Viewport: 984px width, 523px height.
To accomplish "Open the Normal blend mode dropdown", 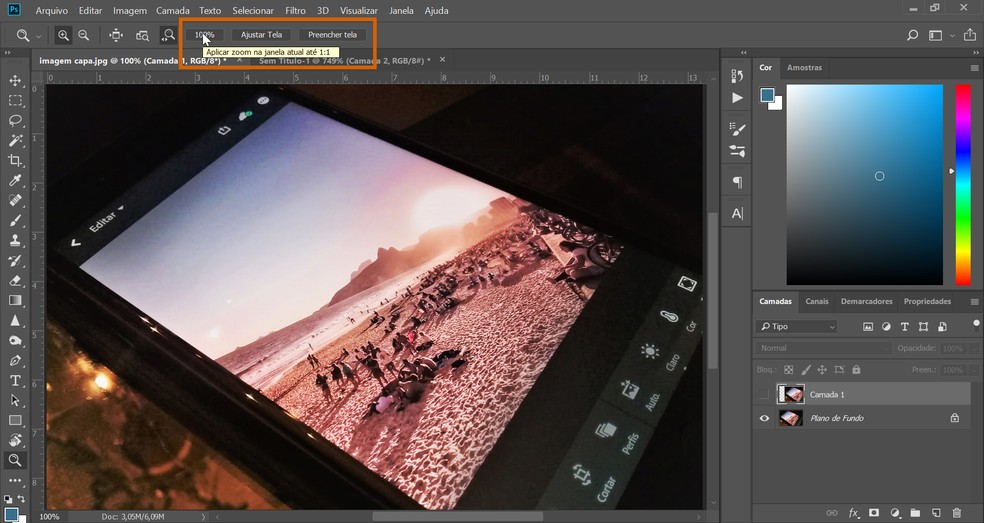I will click(x=822, y=348).
